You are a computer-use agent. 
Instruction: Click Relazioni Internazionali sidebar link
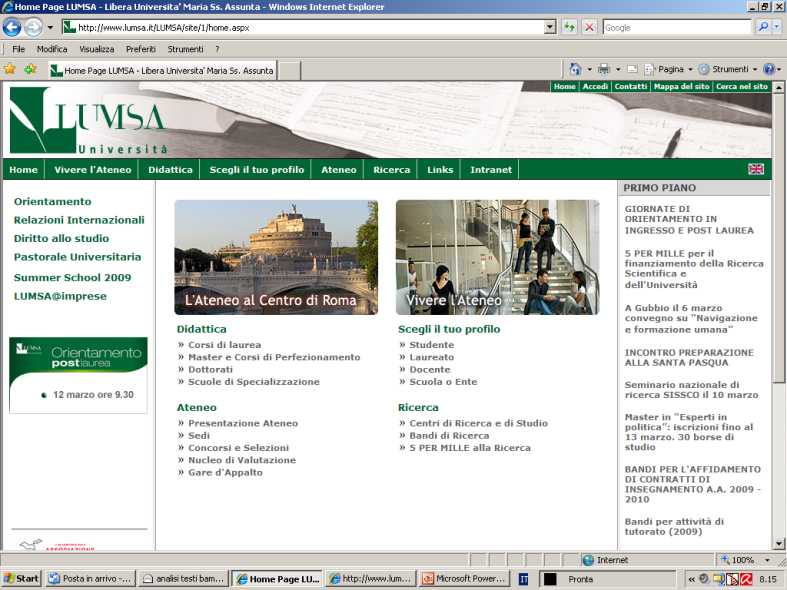tap(79, 220)
